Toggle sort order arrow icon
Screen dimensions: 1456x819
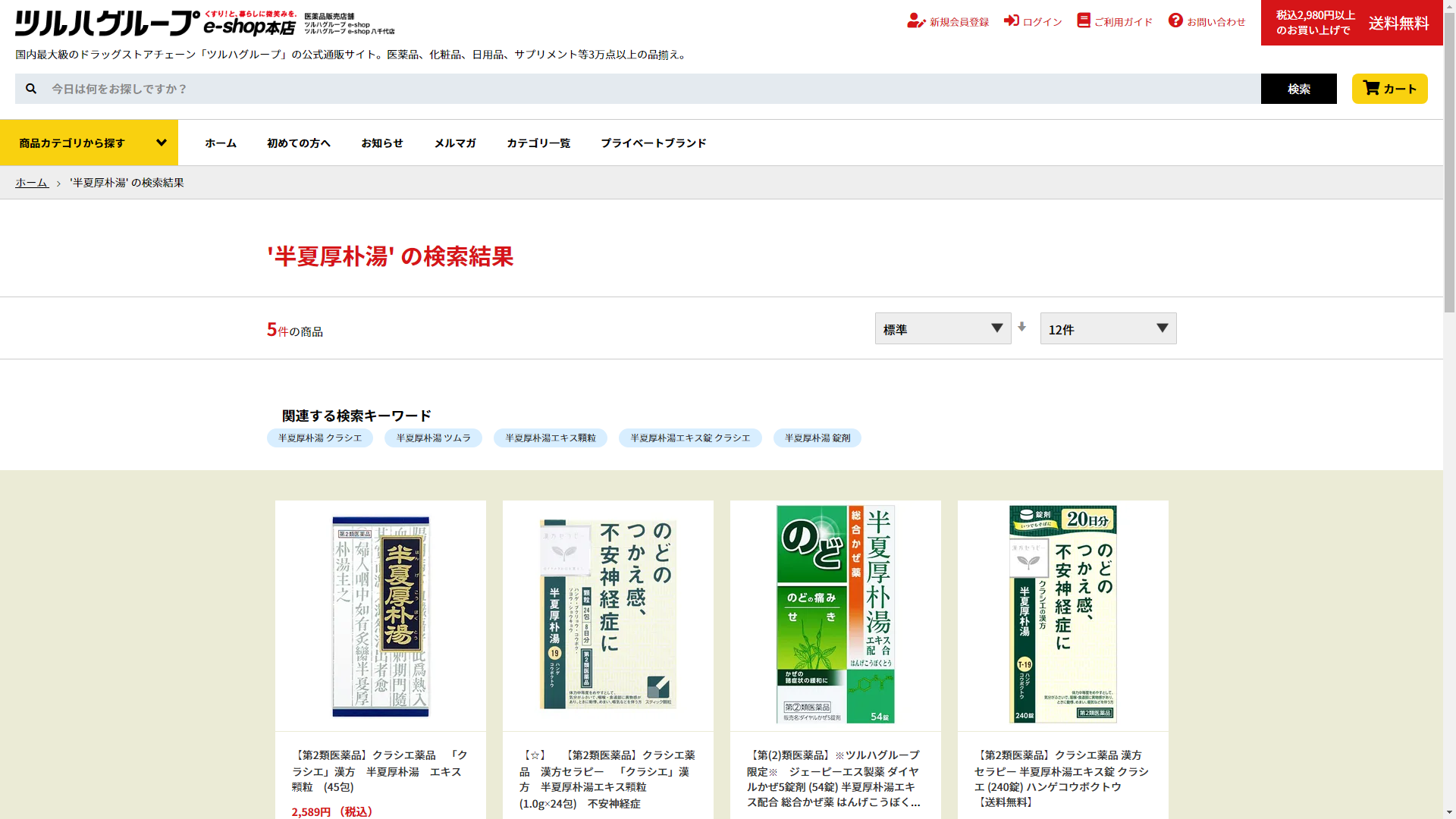[1022, 327]
